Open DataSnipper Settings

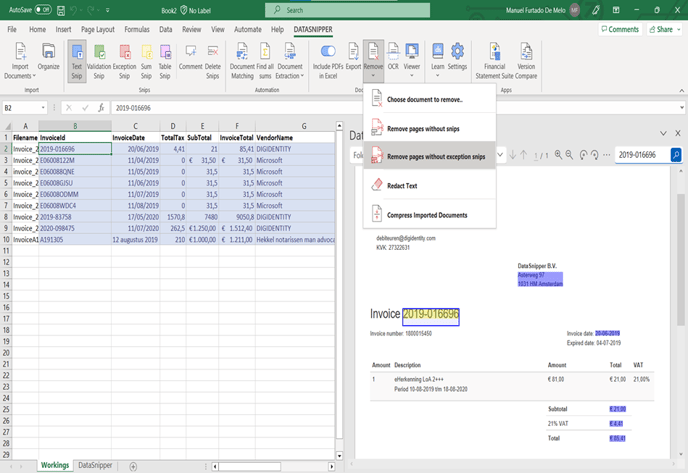(457, 57)
